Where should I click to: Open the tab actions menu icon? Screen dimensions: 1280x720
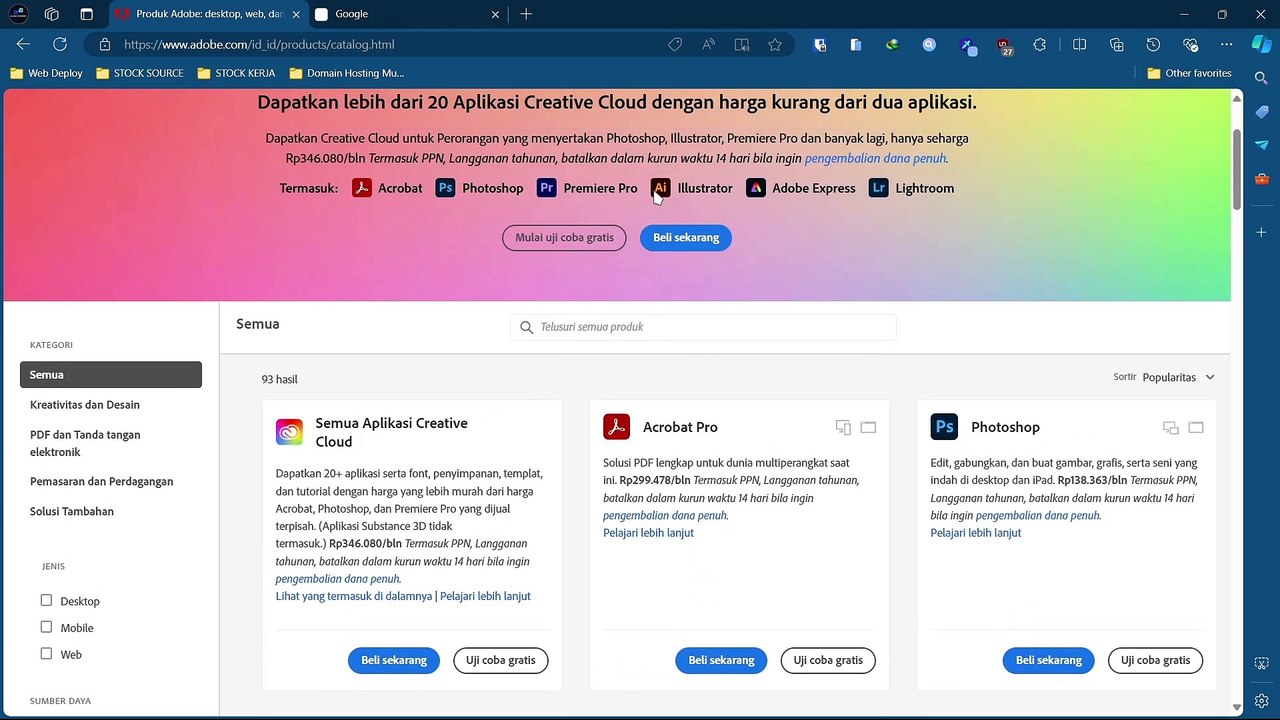[x=86, y=14]
